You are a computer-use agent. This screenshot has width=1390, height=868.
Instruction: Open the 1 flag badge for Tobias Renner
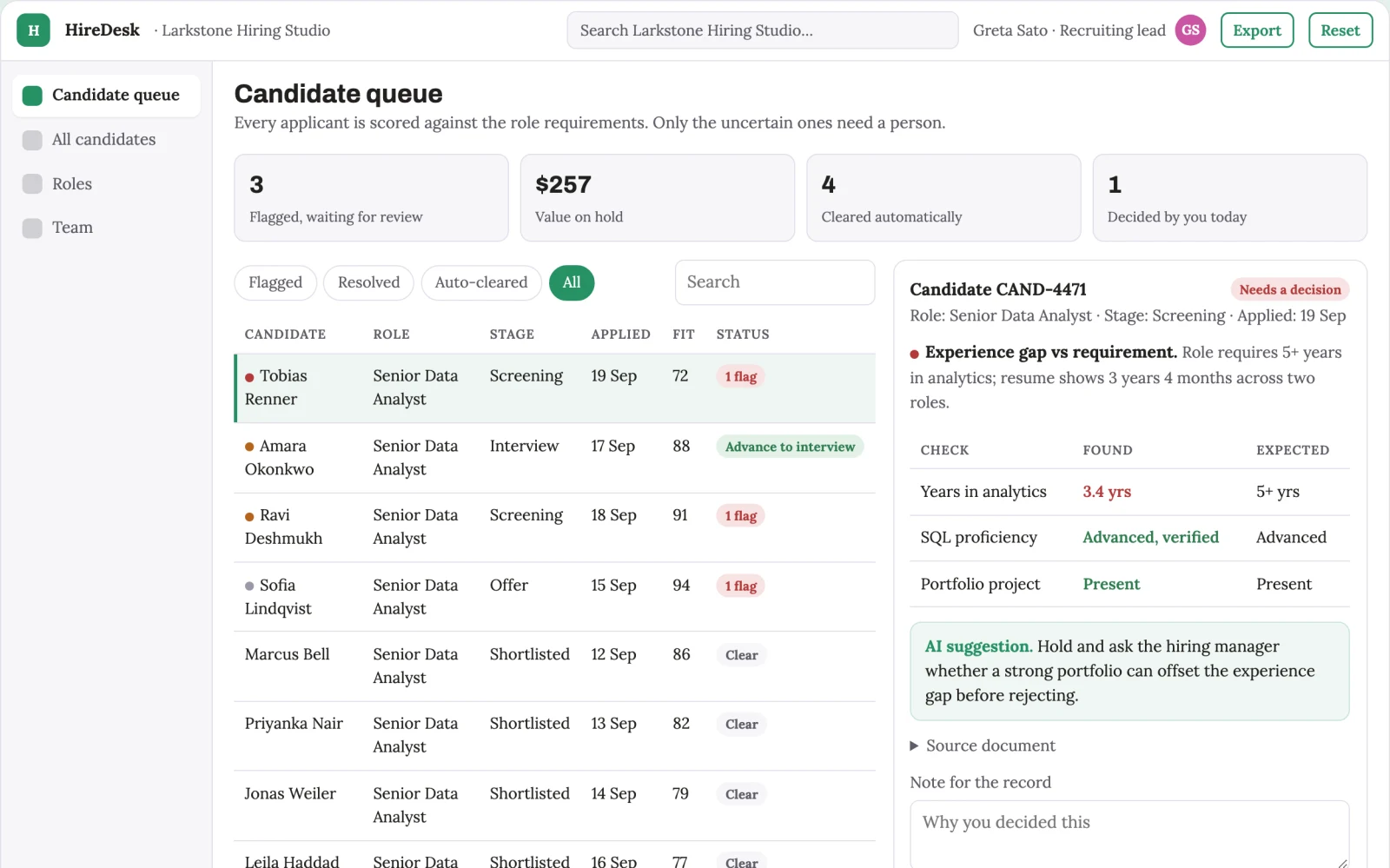(740, 376)
